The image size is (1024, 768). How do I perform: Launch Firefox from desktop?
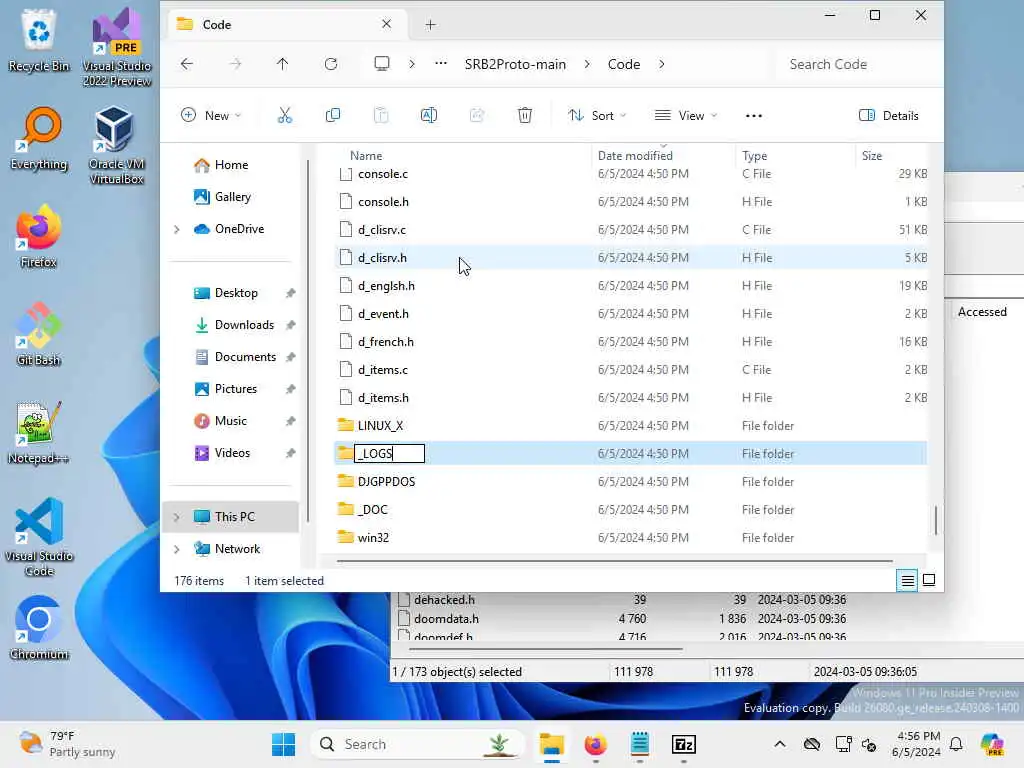tap(39, 236)
